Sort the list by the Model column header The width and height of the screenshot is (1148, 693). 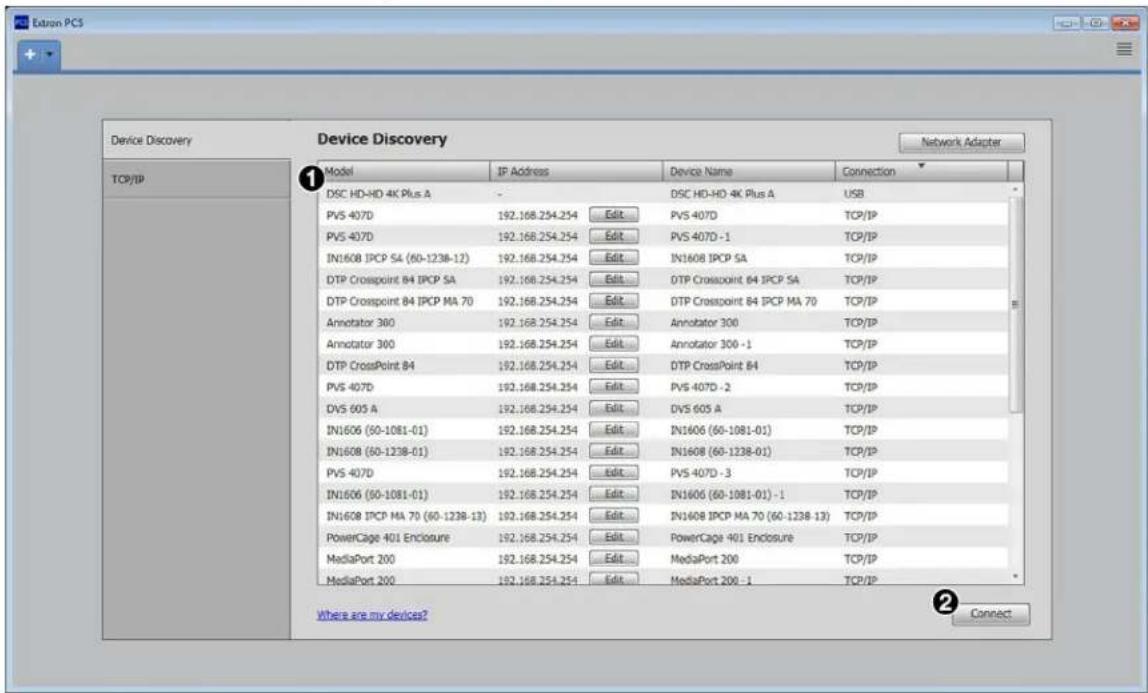(x=403, y=171)
